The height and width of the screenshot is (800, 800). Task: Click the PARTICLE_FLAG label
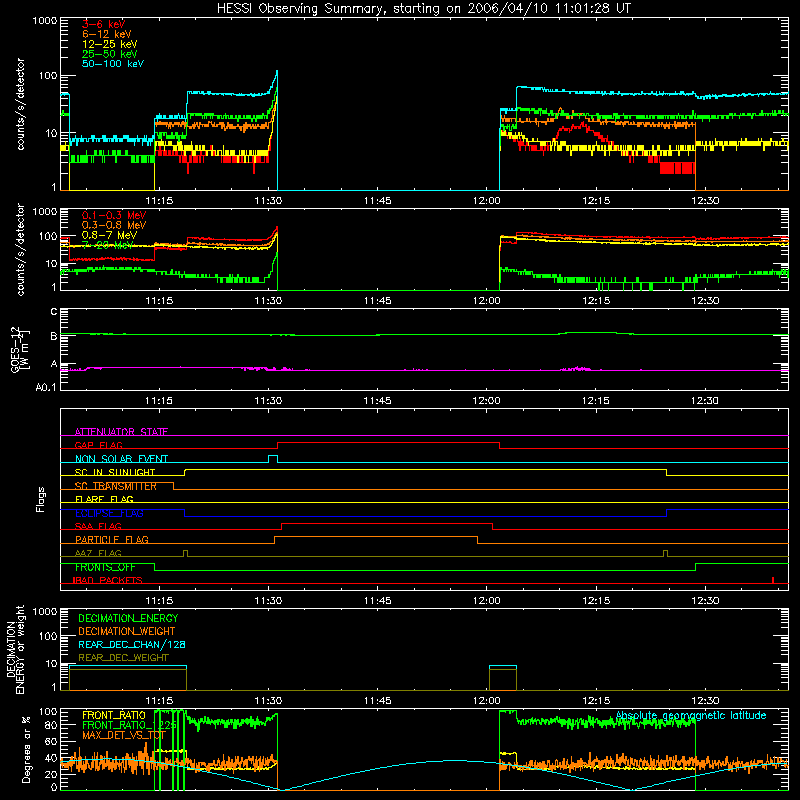[112, 539]
